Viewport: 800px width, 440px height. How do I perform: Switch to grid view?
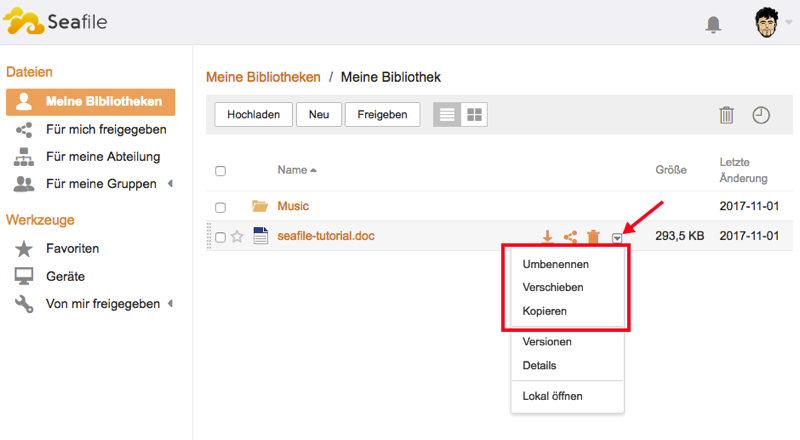pyautogui.click(x=474, y=115)
